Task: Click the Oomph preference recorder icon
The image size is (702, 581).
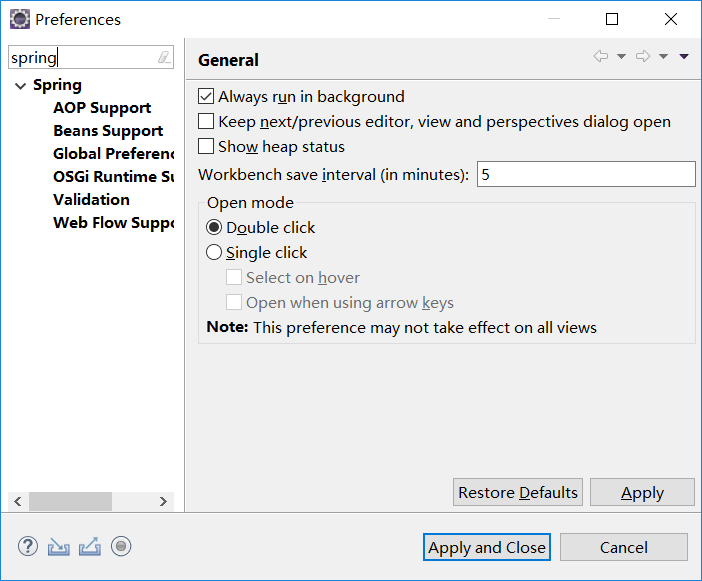Action: [121, 546]
